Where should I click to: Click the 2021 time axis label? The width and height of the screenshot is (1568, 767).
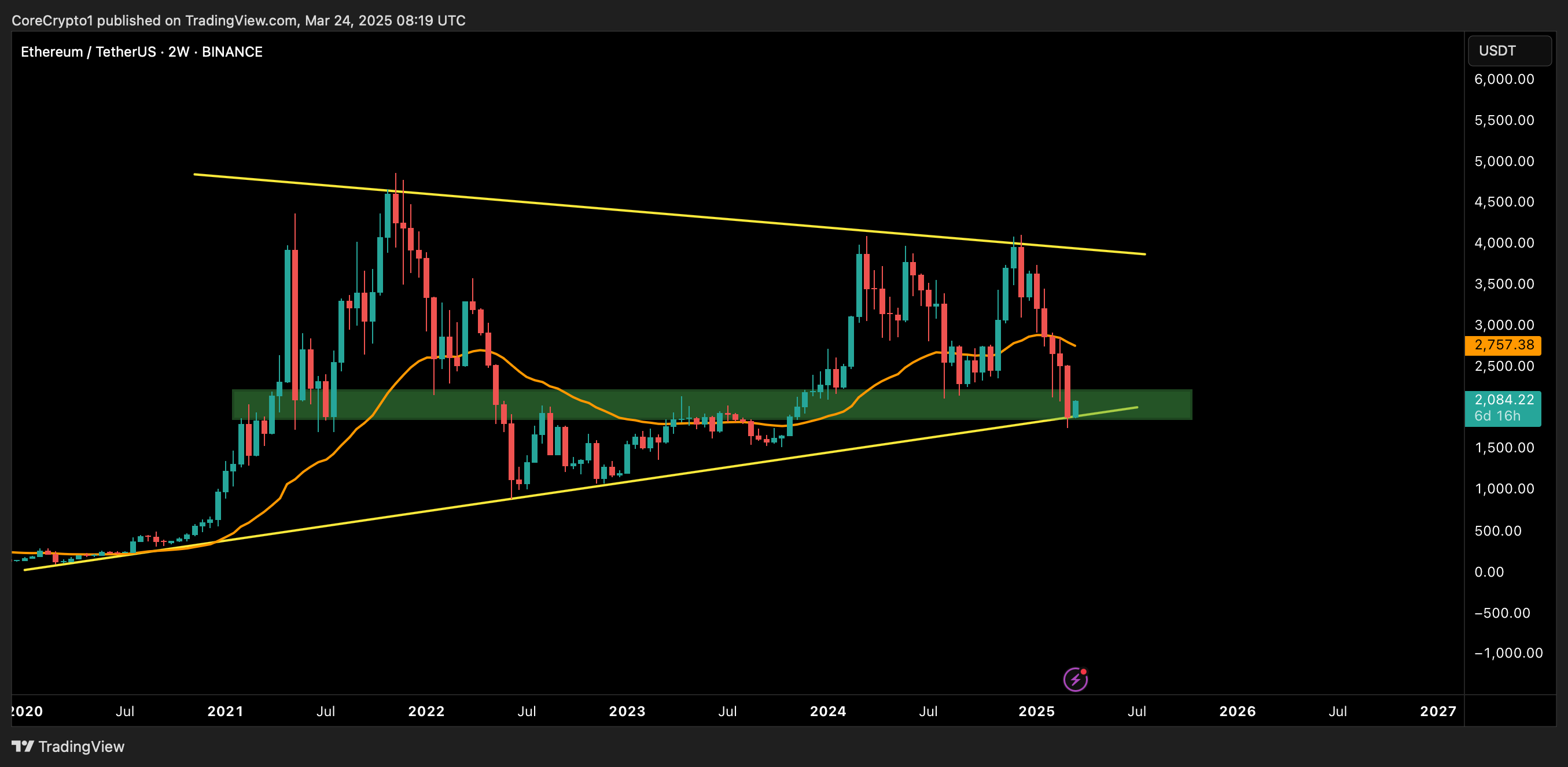click(225, 711)
